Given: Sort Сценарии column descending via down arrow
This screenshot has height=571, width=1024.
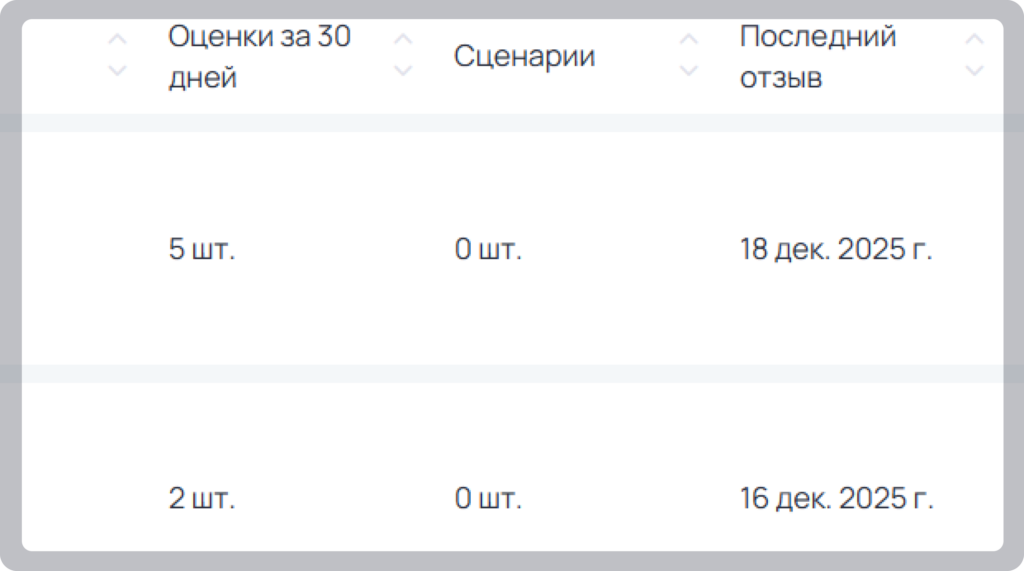Looking at the screenshot, I should click(x=688, y=70).
